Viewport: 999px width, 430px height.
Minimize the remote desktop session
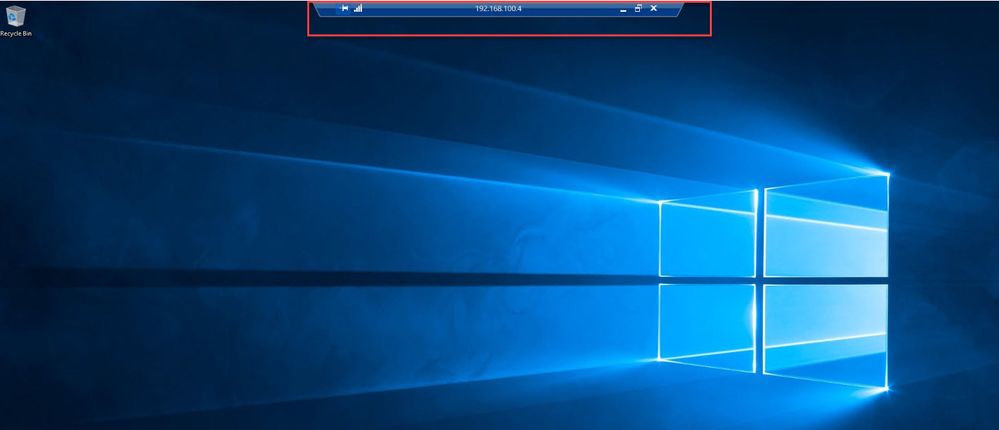pos(623,9)
